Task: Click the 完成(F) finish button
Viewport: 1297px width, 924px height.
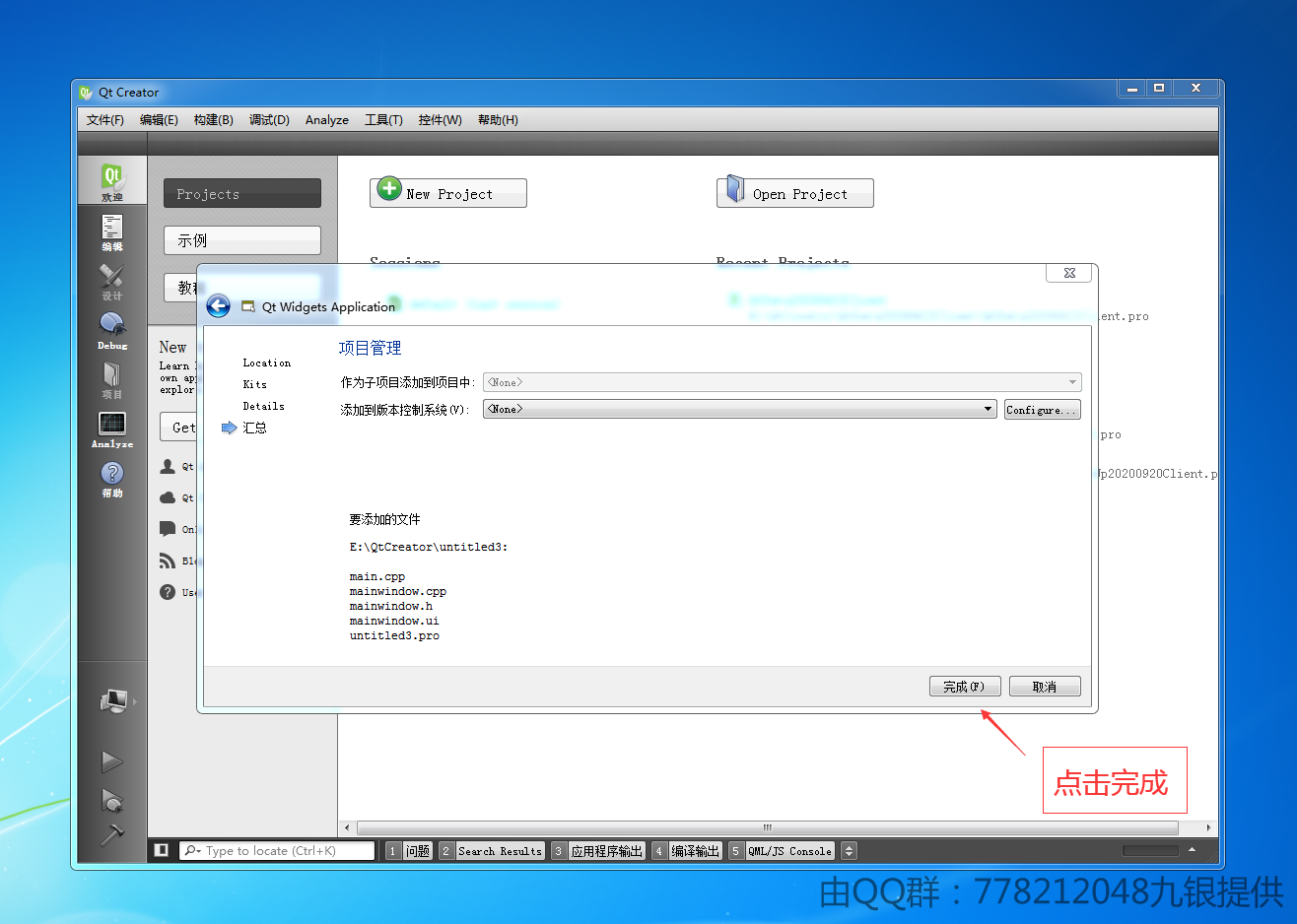Action: pyautogui.click(x=965, y=687)
